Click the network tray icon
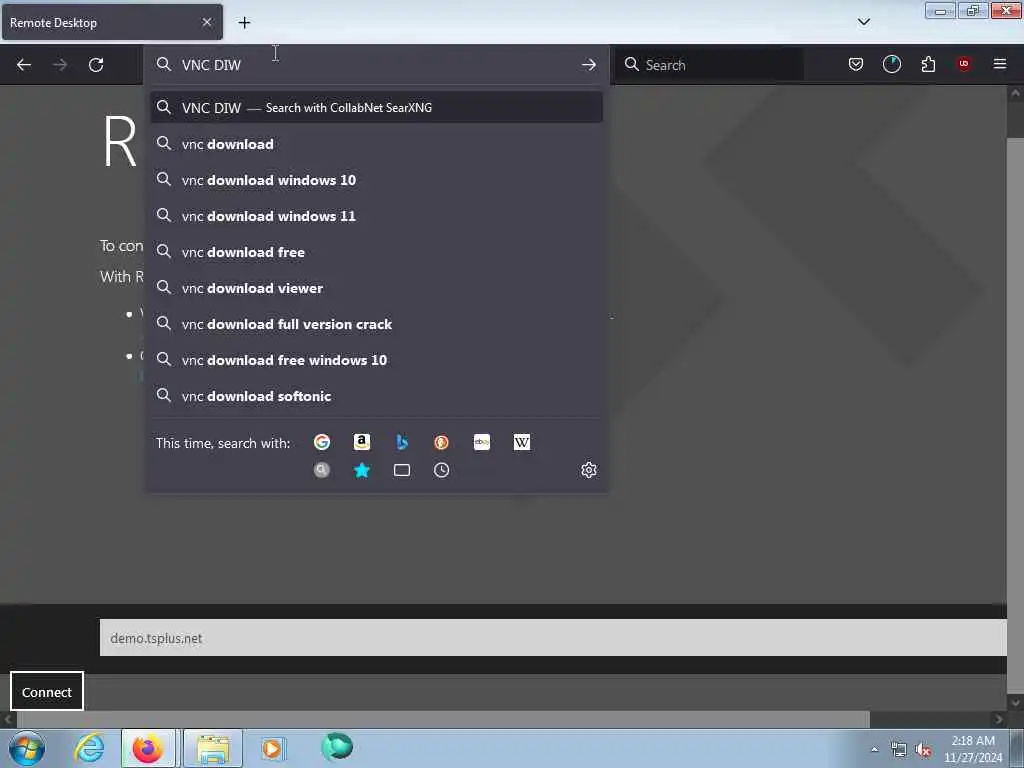 pyautogui.click(x=899, y=750)
